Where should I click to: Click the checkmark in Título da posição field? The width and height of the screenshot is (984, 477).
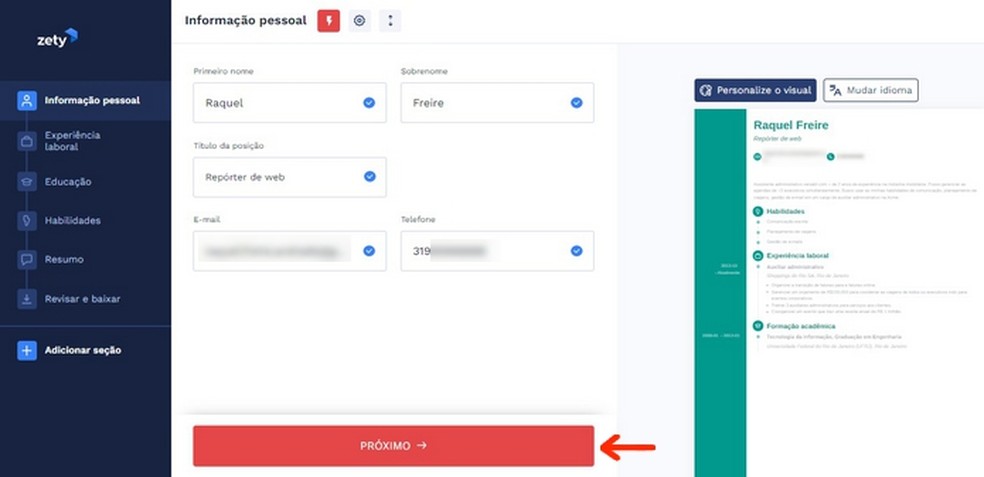(369, 177)
